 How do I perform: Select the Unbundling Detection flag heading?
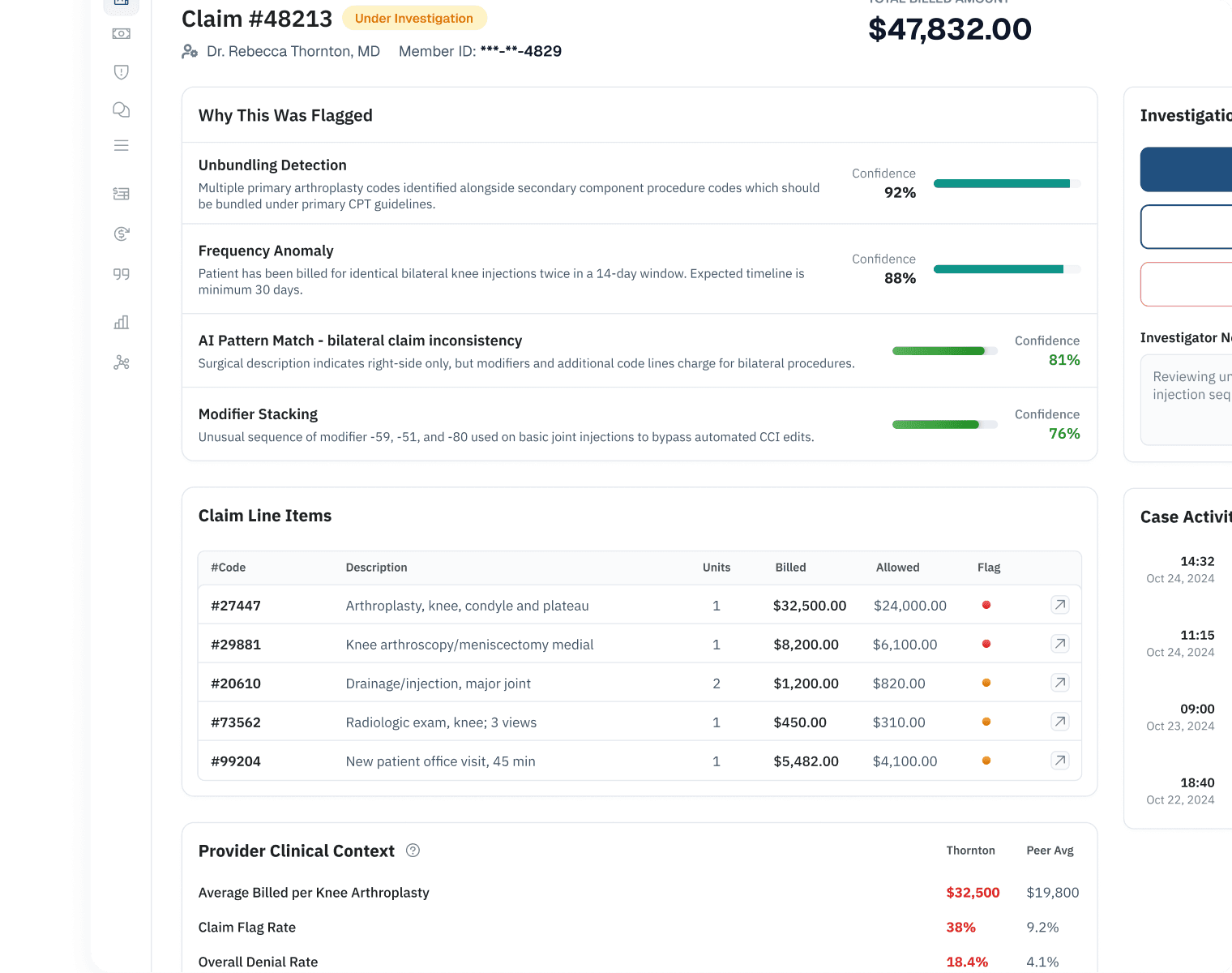[272, 165]
